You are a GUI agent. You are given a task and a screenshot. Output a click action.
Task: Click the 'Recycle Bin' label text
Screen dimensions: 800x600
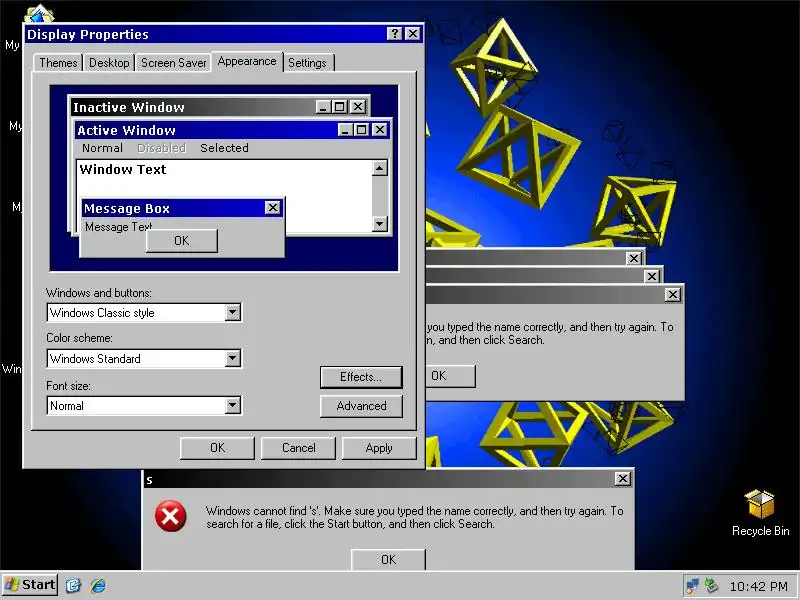tap(760, 531)
